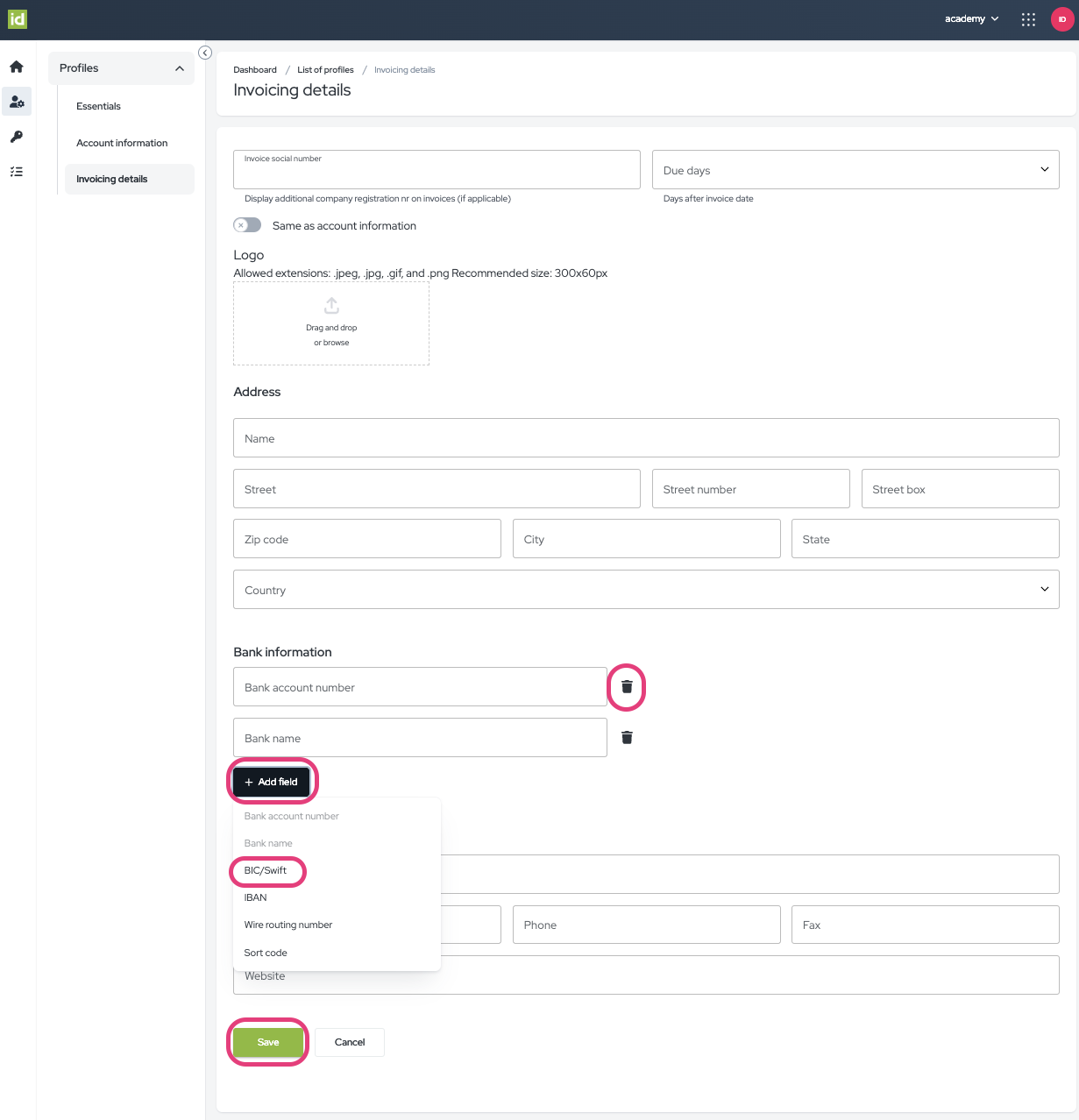Click the id logo in top bar
The width and height of the screenshot is (1079, 1120).
(x=18, y=18)
